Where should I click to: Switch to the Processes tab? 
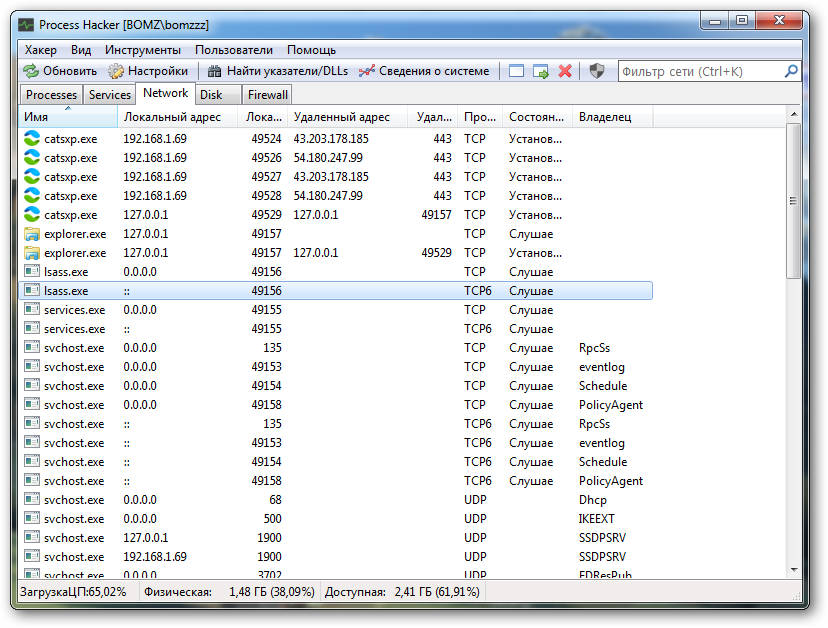[51, 95]
